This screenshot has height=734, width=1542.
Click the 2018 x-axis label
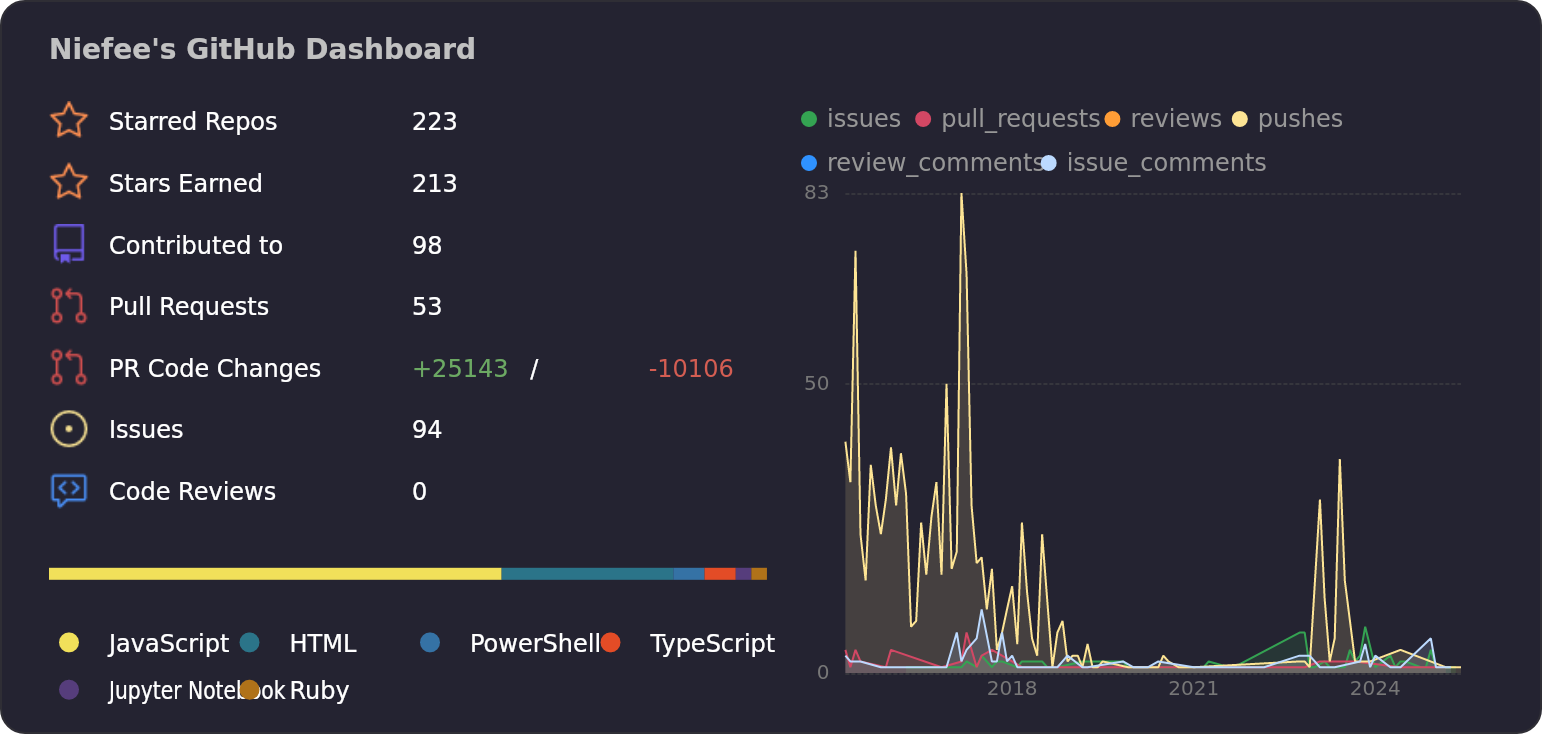(1012, 689)
